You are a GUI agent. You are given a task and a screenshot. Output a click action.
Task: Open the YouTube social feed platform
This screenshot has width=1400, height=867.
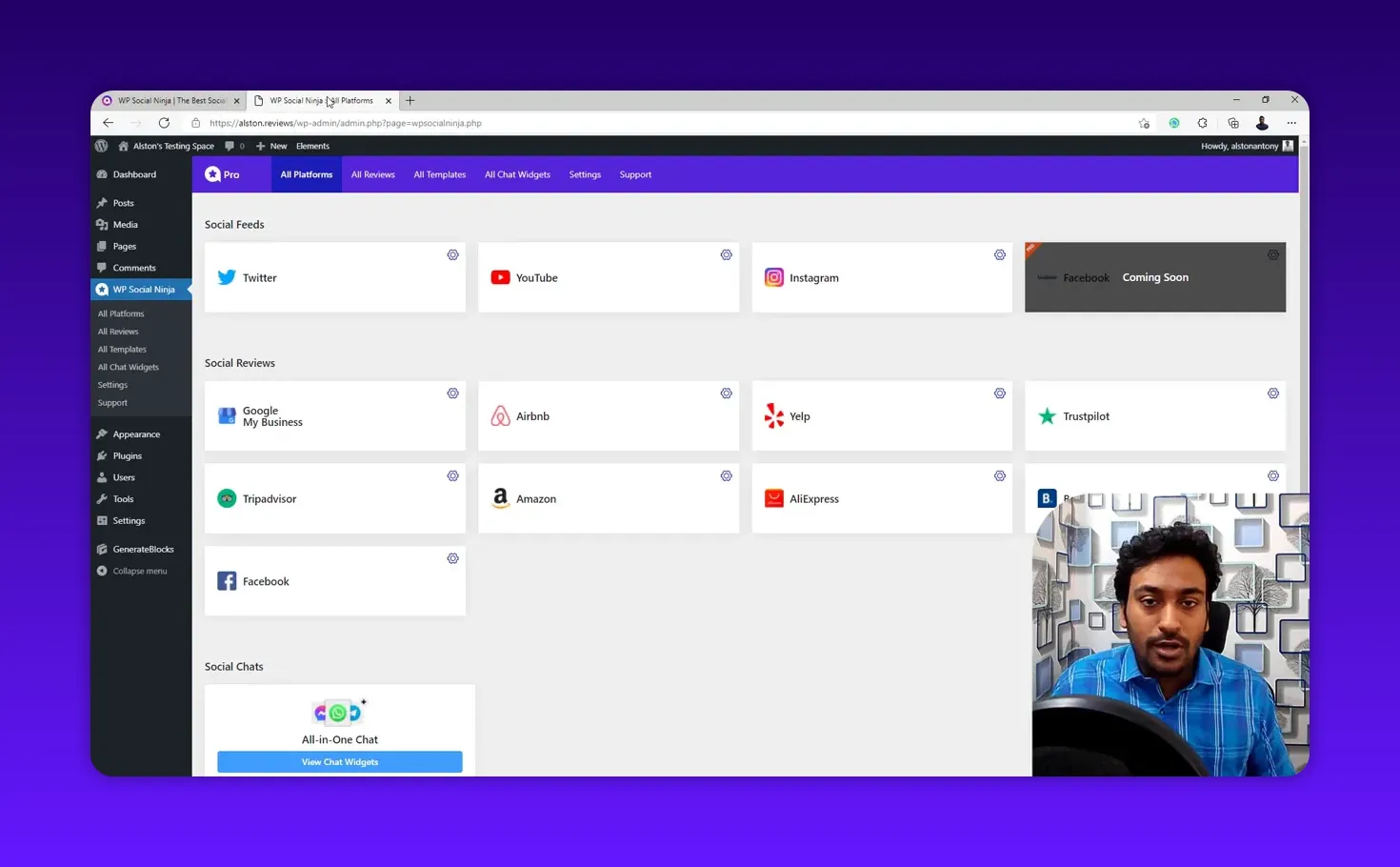point(535,277)
